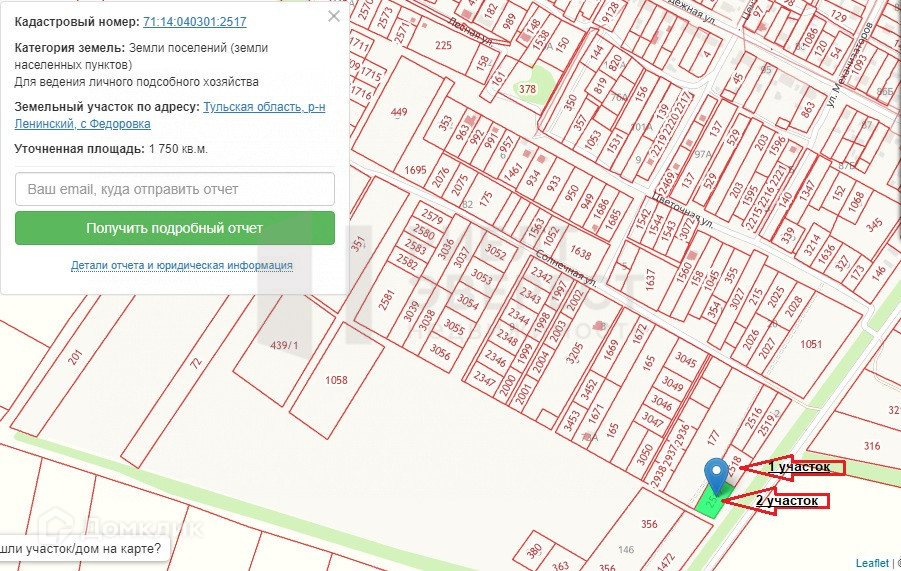Screen dimensions: 901x571
Task: Select parcel 380 on the map
Action: [534, 551]
